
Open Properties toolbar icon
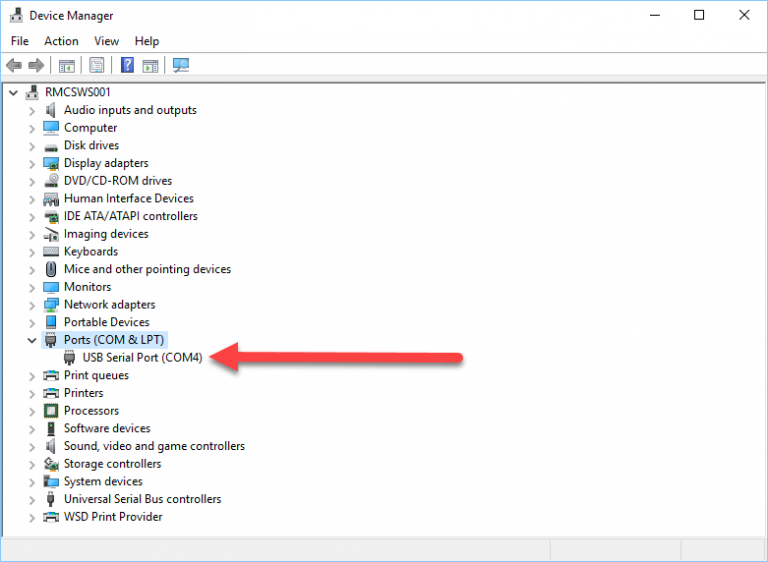coord(96,65)
